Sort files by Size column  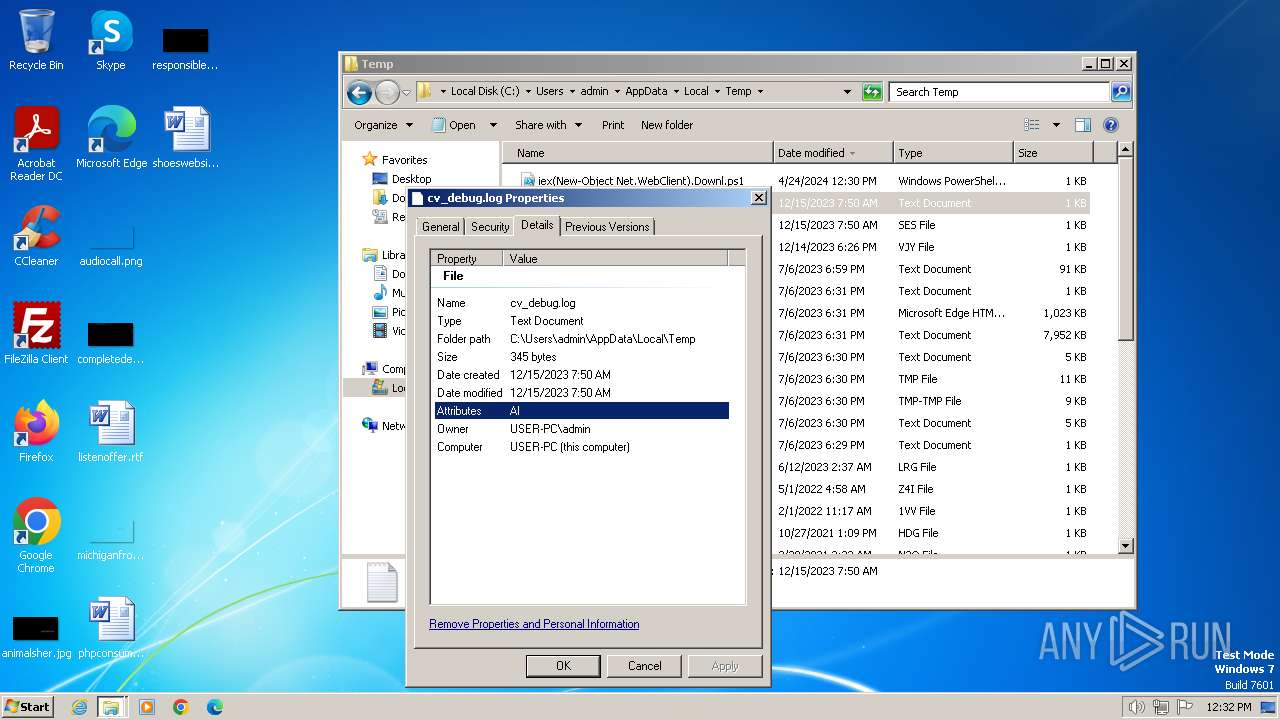coord(1052,153)
